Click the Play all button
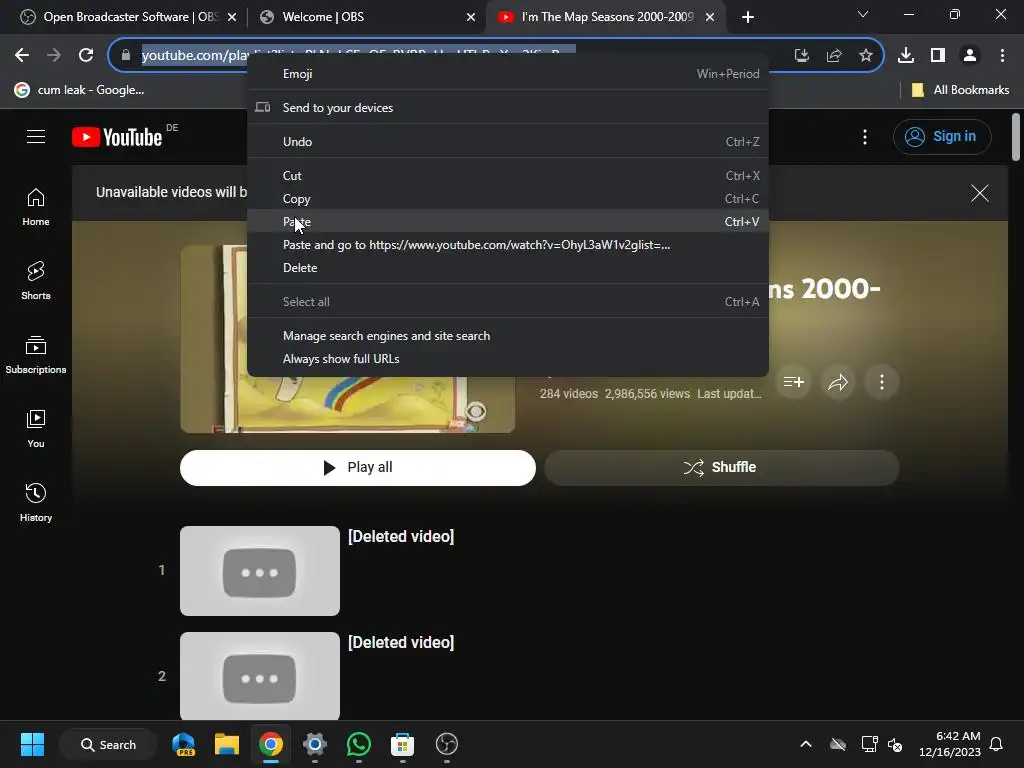 click(358, 468)
